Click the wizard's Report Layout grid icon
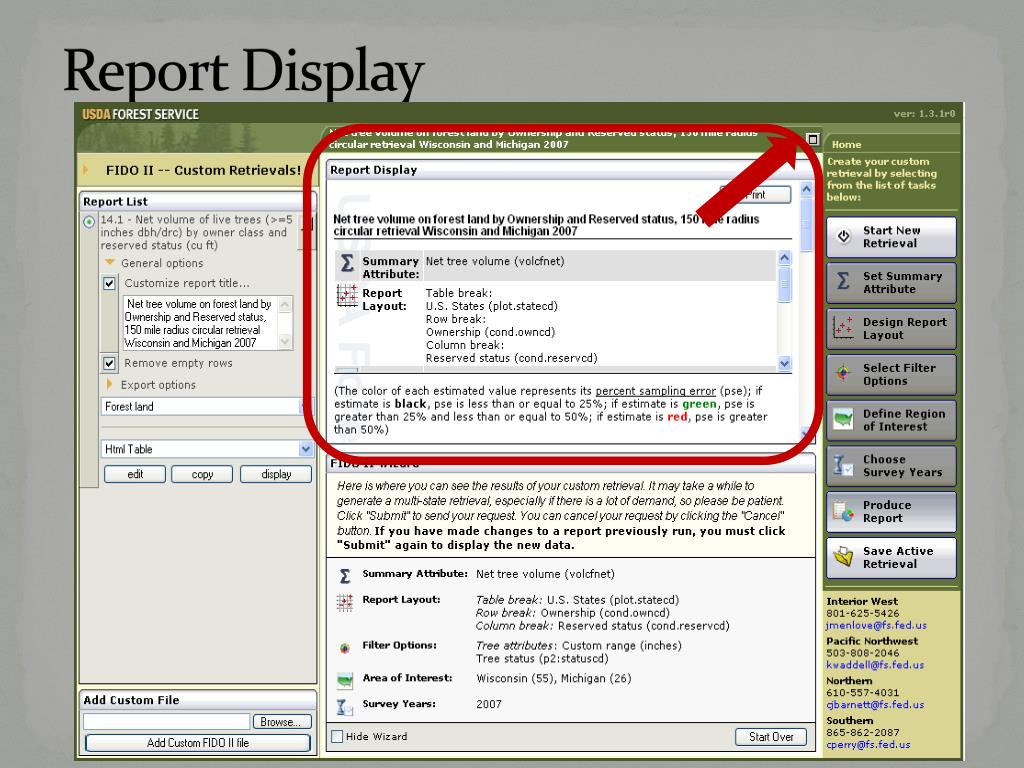The width and height of the screenshot is (1024, 768). click(x=345, y=602)
